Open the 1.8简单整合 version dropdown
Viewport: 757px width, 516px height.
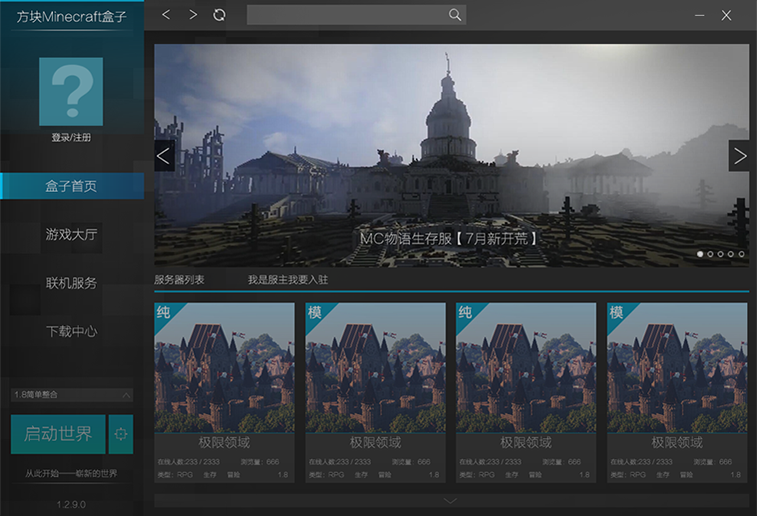pyautogui.click(x=71, y=394)
